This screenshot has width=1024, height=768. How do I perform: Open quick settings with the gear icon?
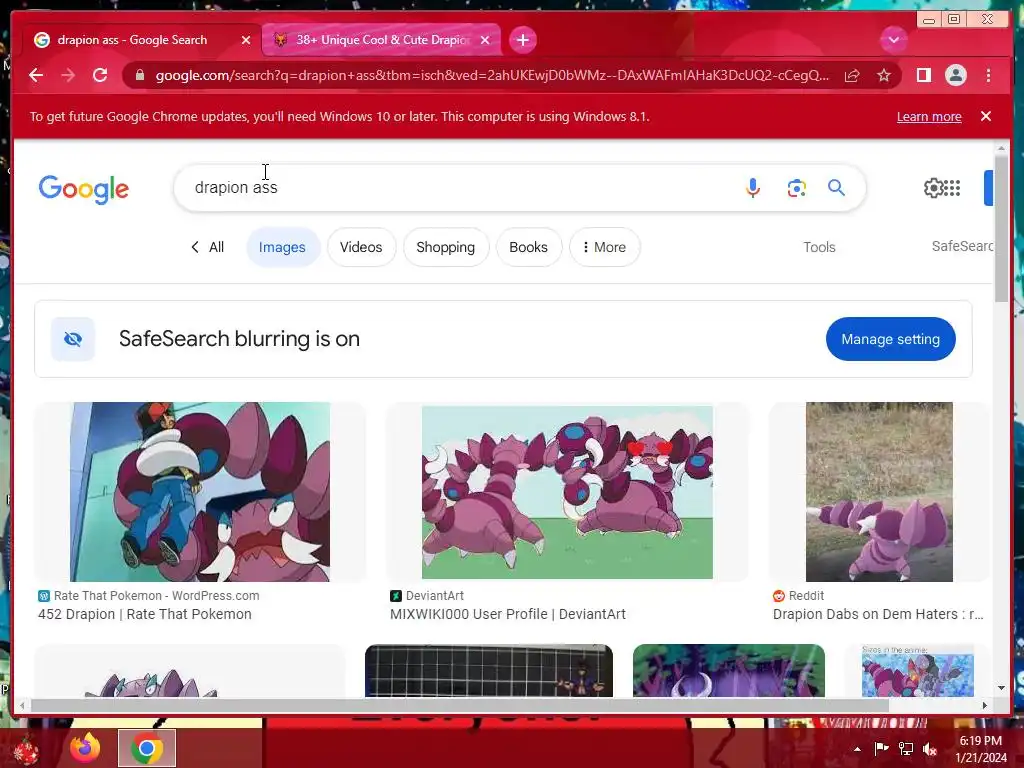[933, 188]
